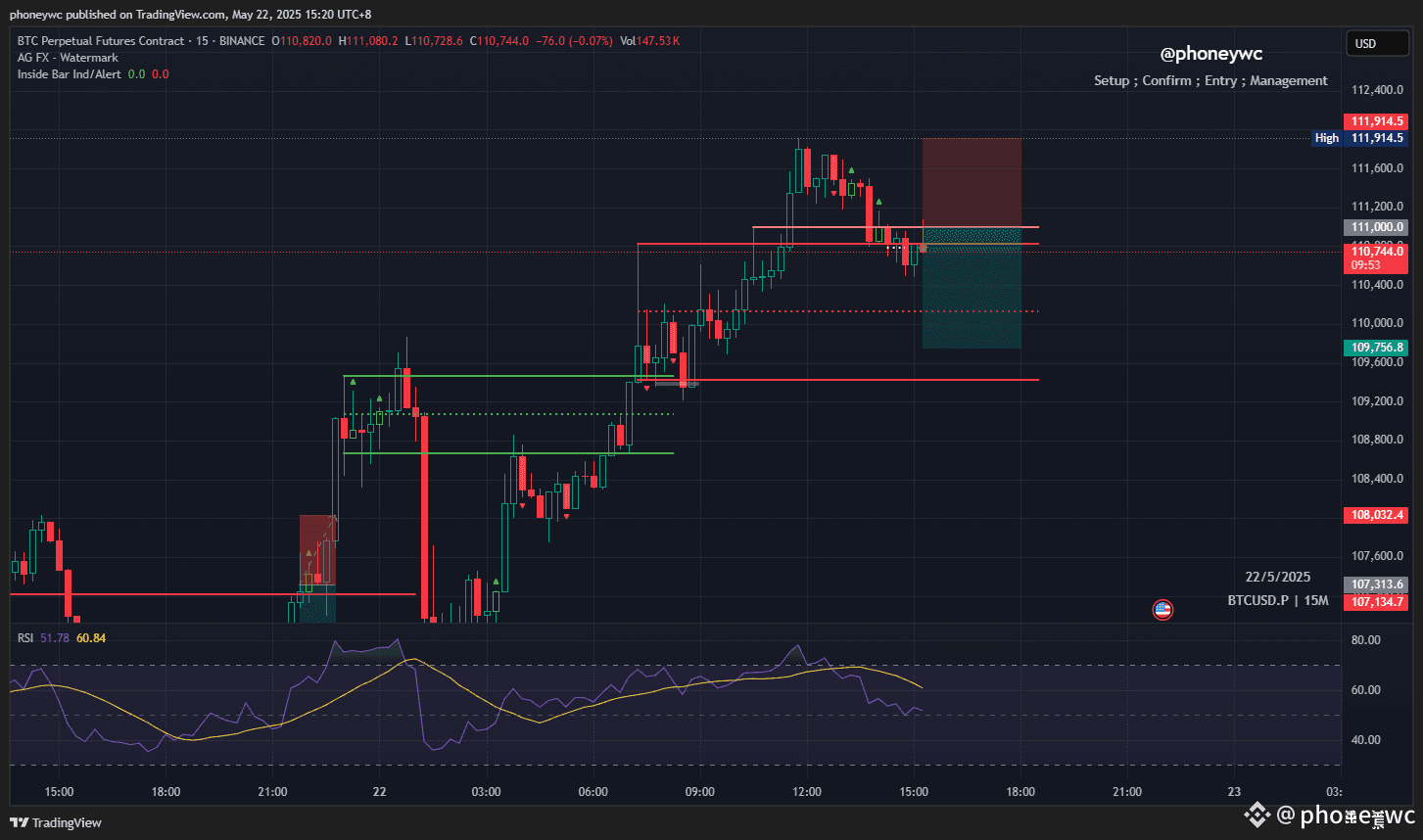Click the −76.0 (−0.07%) change value
1423x840 pixels.
575,41
